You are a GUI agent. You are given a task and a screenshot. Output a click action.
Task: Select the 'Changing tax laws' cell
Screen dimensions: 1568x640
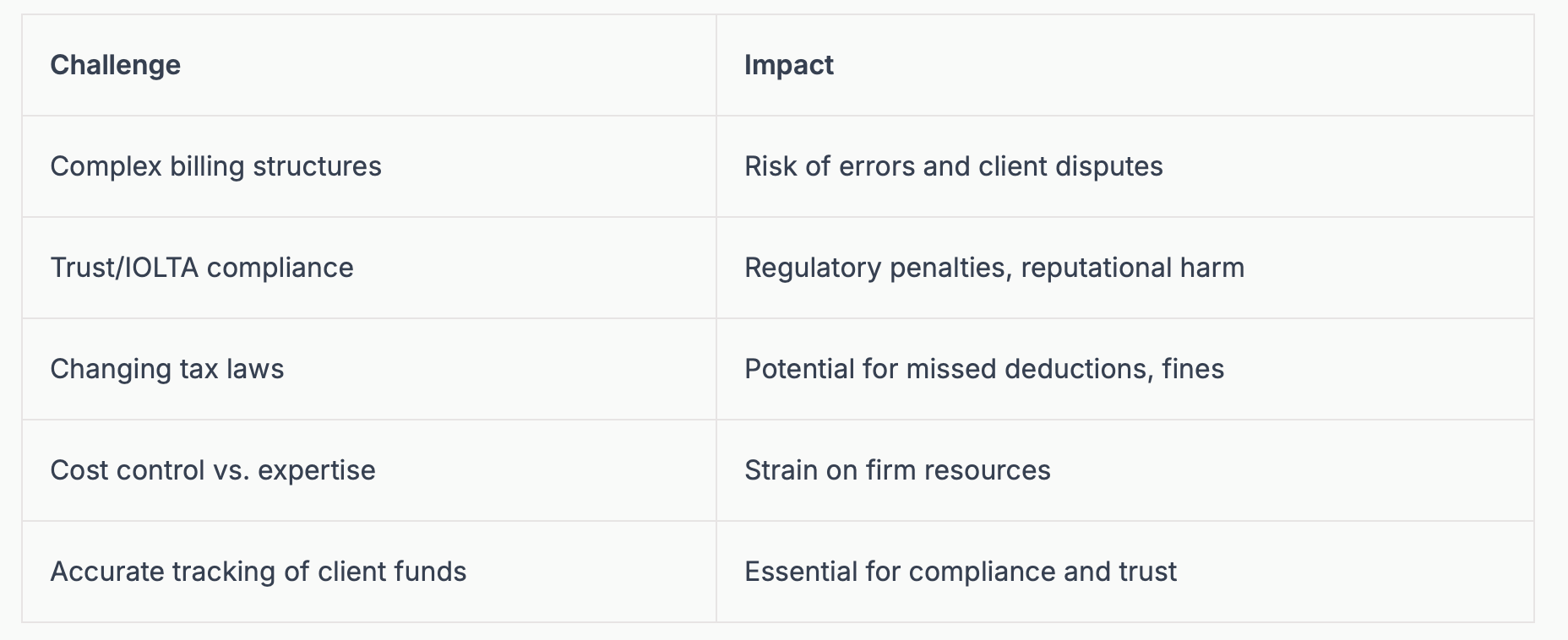tap(166, 369)
